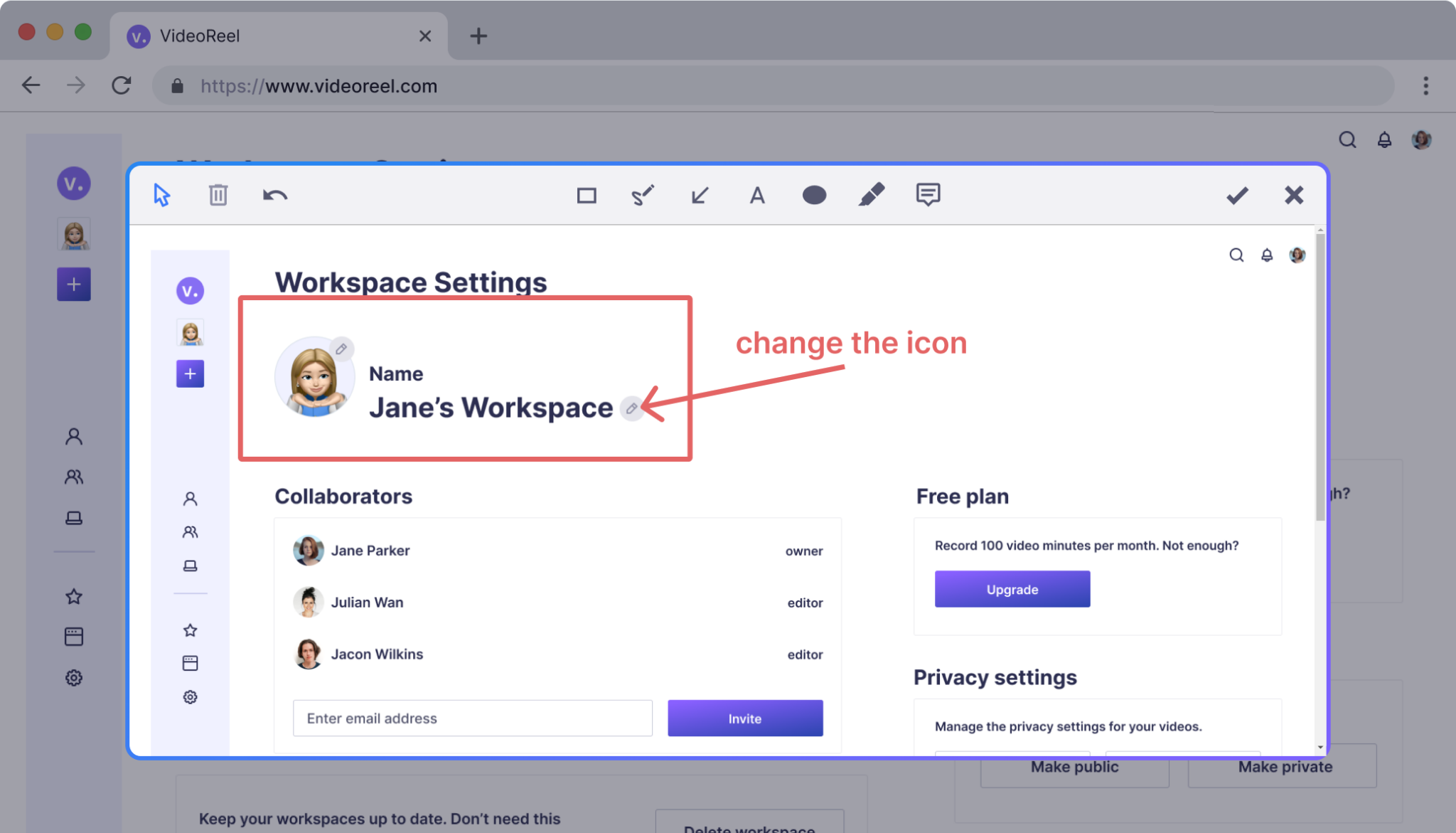Viewport: 1456px width, 833px height.
Task: Click the Upgrade button
Action: click(1012, 589)
